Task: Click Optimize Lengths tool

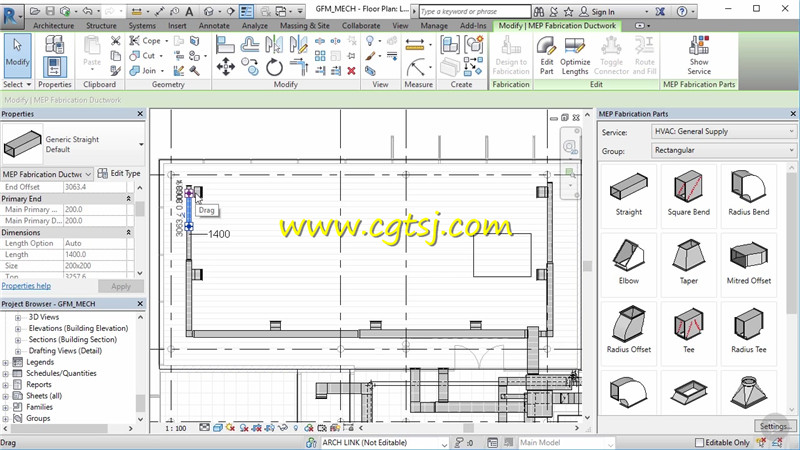Action: click(x=575, y=56)
